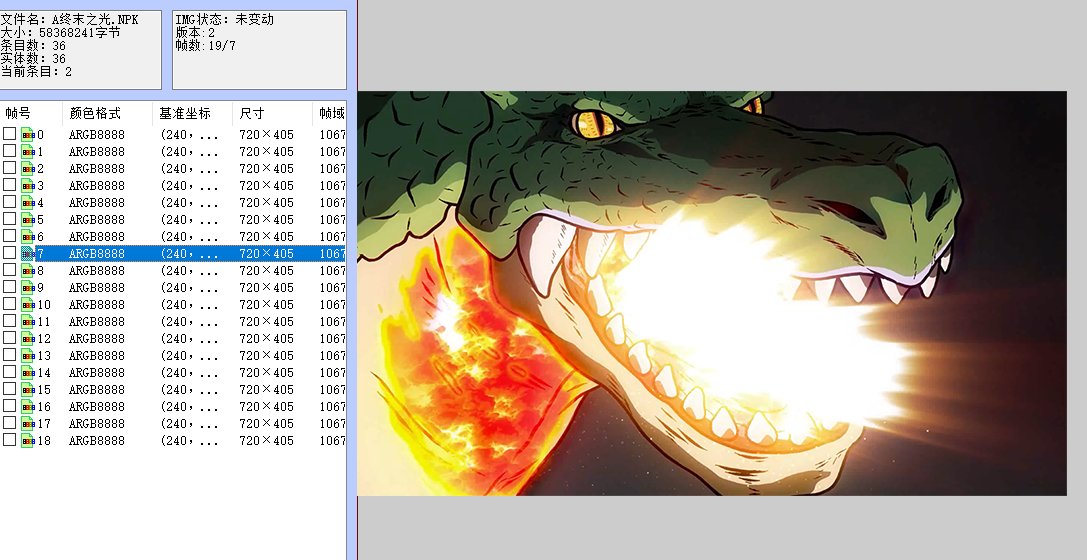Click the image icon of frame 10
Viewport: 1087px width, 560px height.
[x=28, y=304]
